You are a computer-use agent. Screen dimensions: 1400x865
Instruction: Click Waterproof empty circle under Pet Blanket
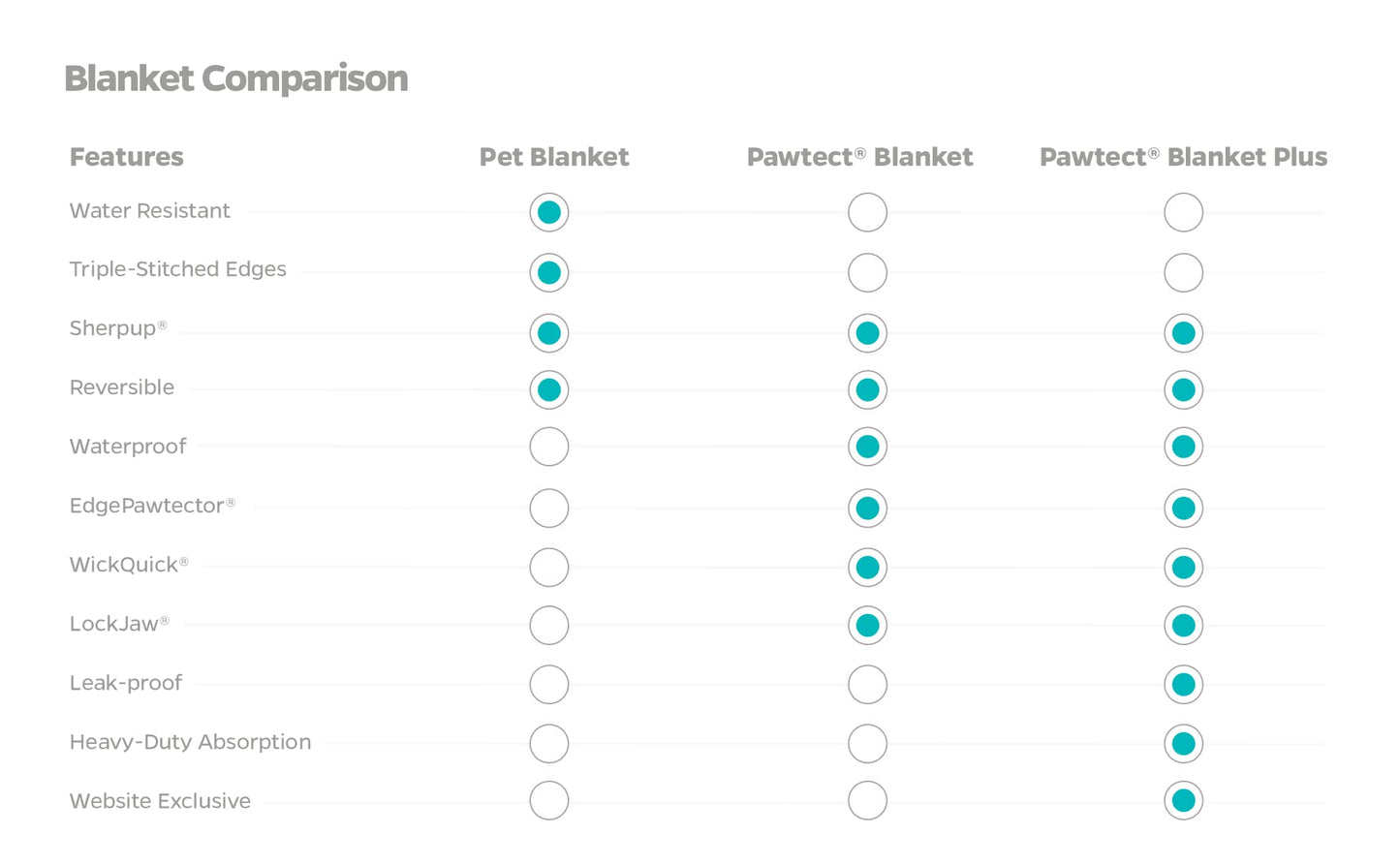pyautogui.click(x=549, y=447)
